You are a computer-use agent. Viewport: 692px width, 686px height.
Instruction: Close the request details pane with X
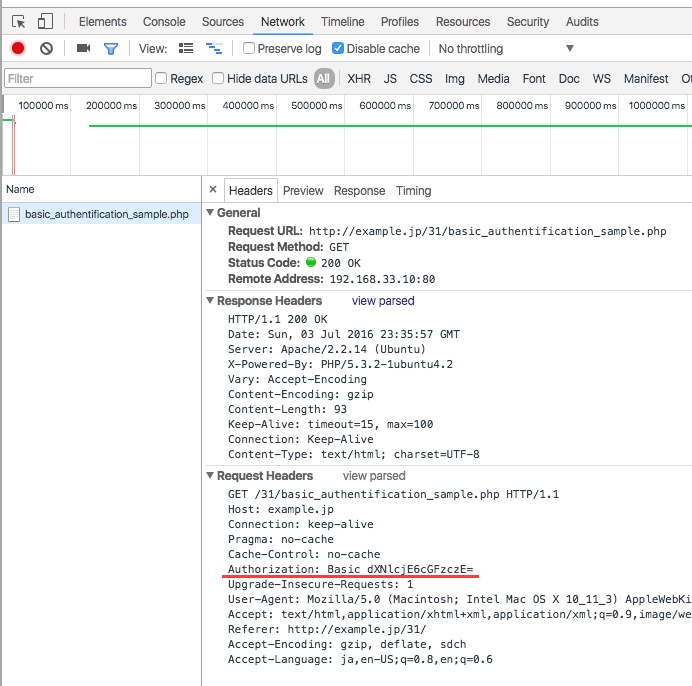pos(213,189)
